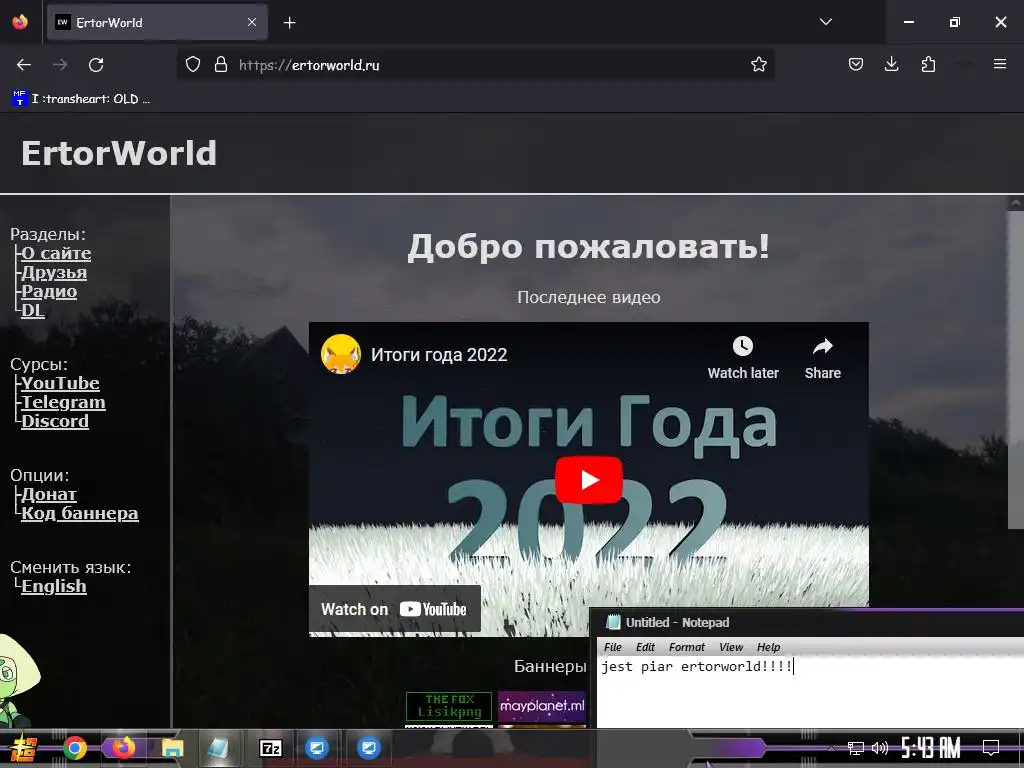Image resolution: width=1024 pixels, height=768 pixels.
Task: Open the second remote desktop taskbar icon
Action: pyautogui.click(x=368, y=748)
